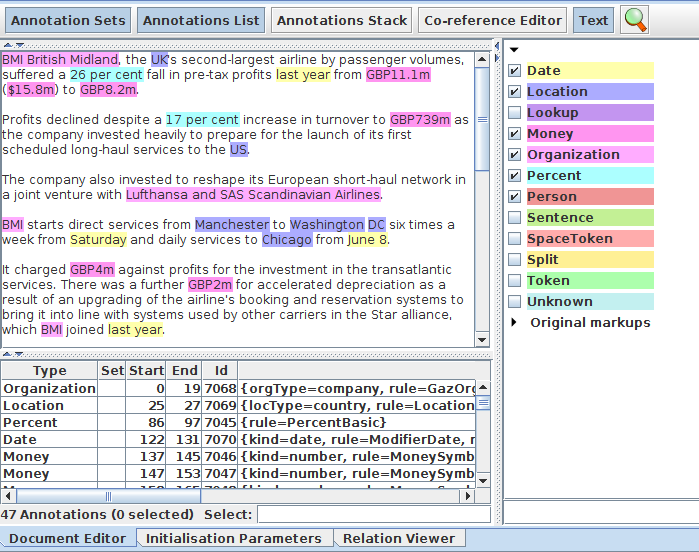Screen dimensions: 699x552
Task: Enable the Lookup annotation checkbox
Action: (514, 112)
